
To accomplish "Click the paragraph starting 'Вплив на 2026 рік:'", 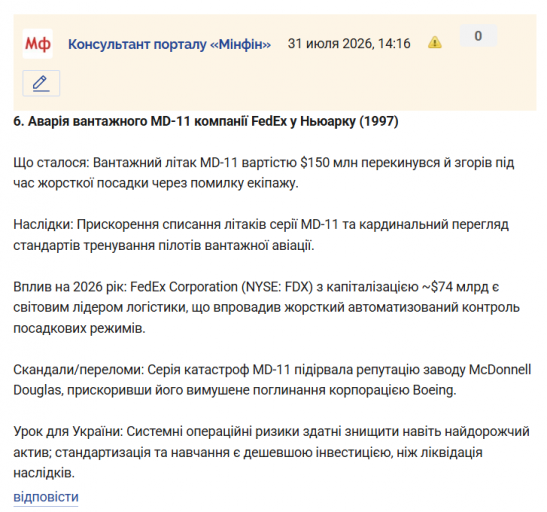I will (267, 307).
